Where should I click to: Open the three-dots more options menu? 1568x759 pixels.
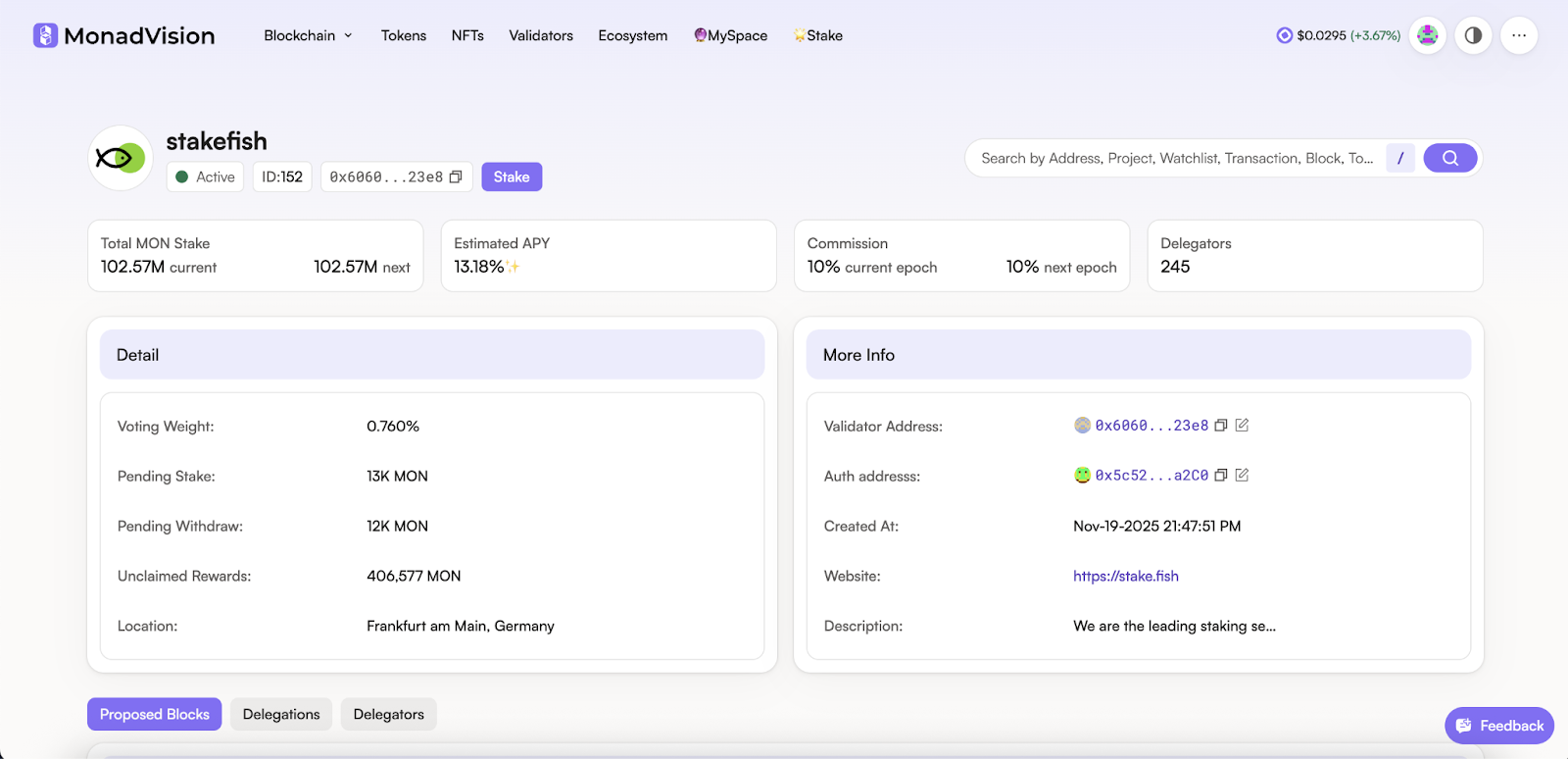1518,36
